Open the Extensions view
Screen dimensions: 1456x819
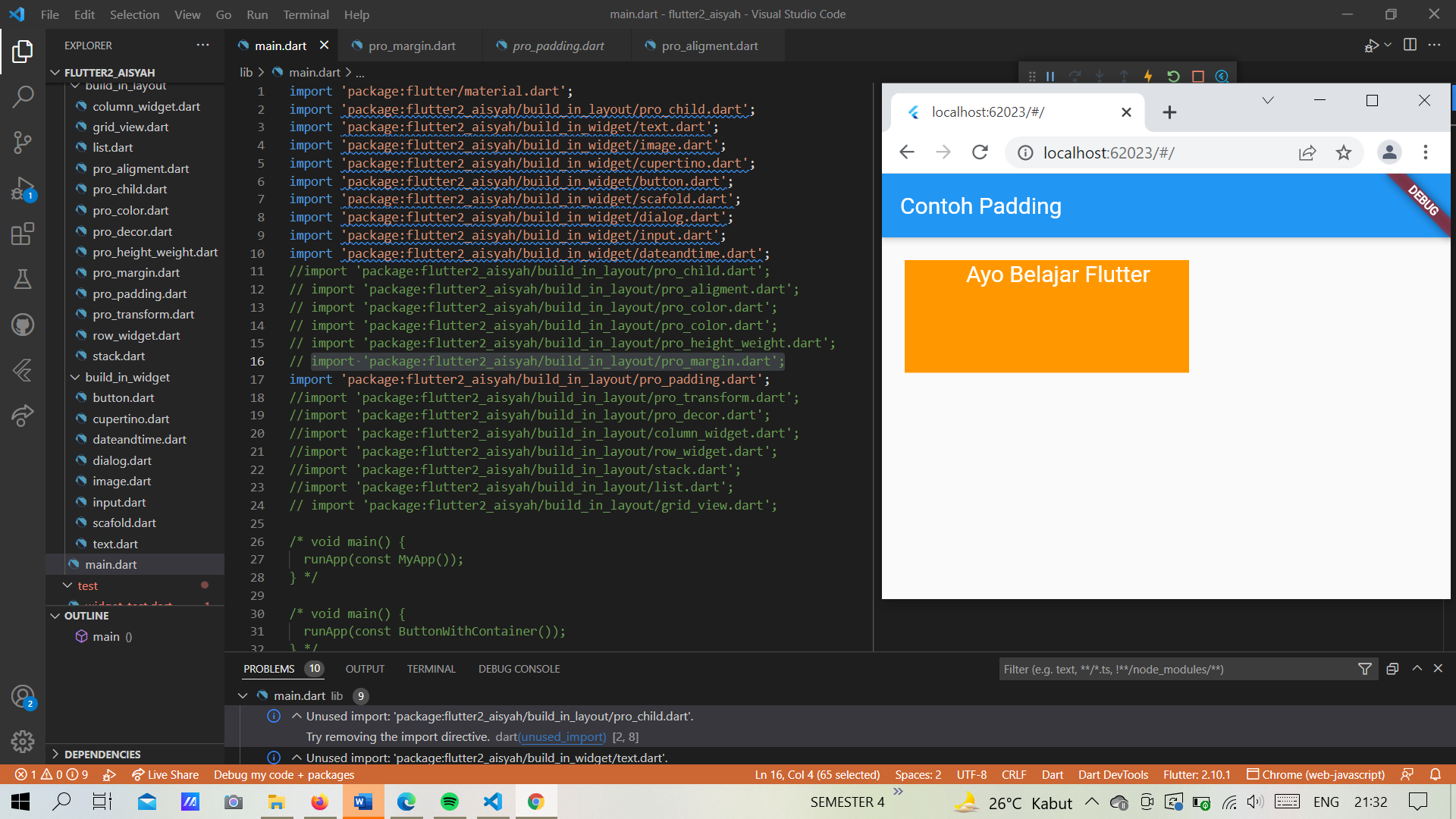[x=23, y=234]
